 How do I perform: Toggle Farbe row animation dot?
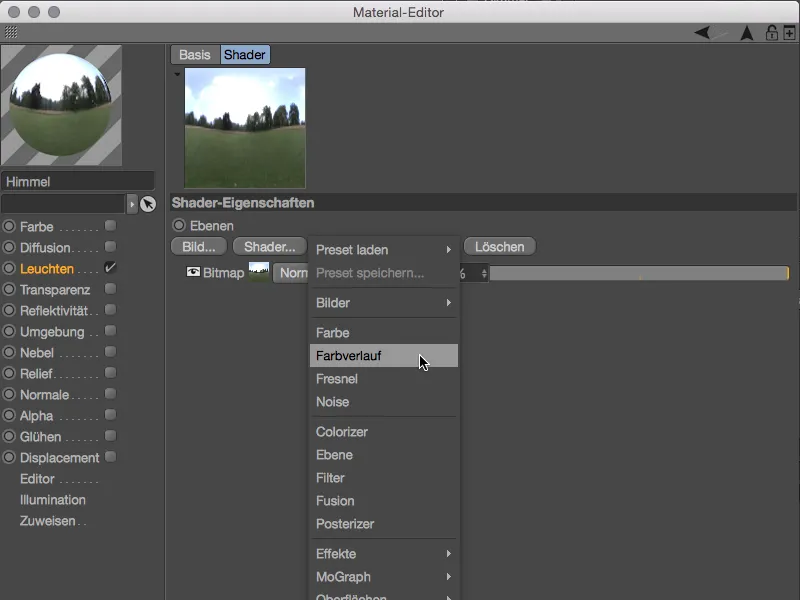[x=9, y=226]
